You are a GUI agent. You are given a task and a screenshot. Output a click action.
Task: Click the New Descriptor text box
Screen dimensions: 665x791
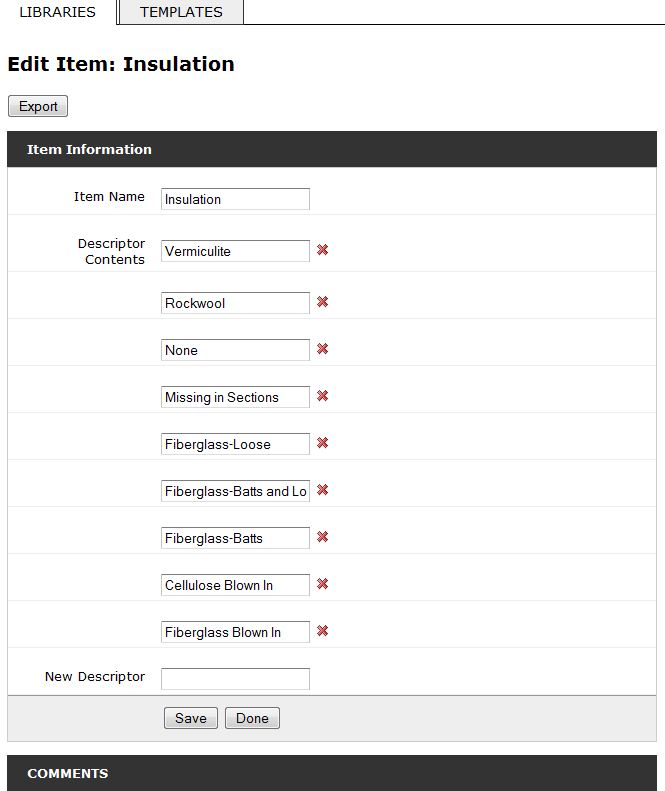coord(235,679)
